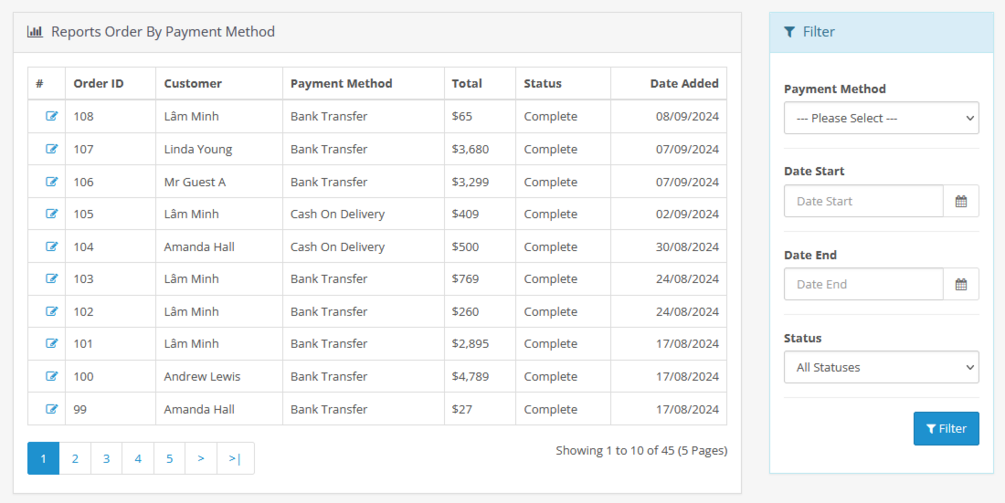Go to next page with > arrow
The image size is (1005, 503).
pyautogui.click(x=201, y=458)
